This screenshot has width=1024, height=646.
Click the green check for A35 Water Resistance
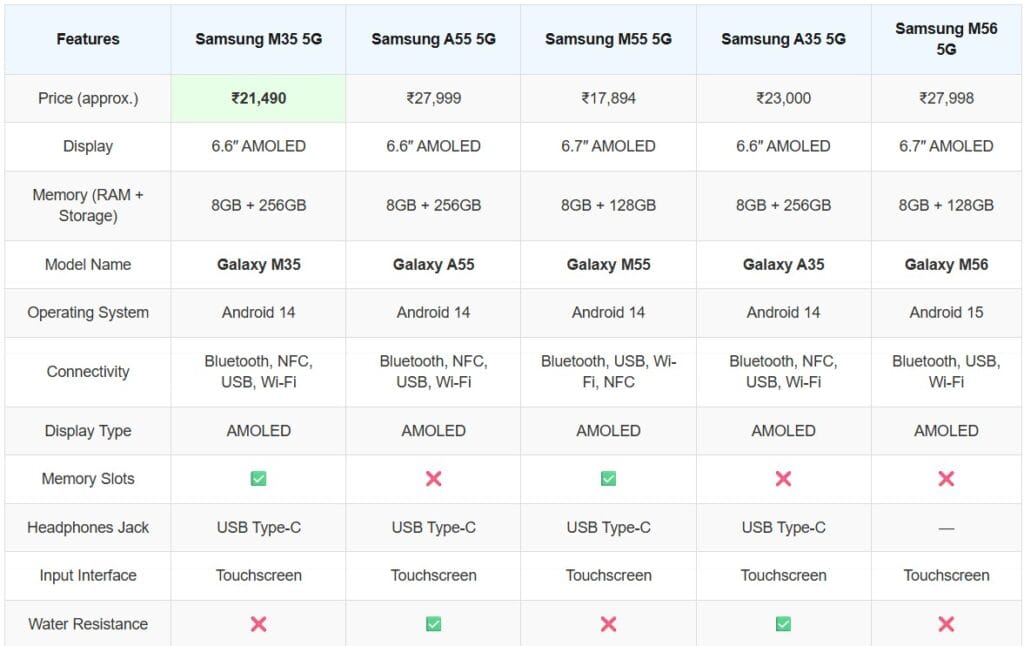click(x=783, y=624)
